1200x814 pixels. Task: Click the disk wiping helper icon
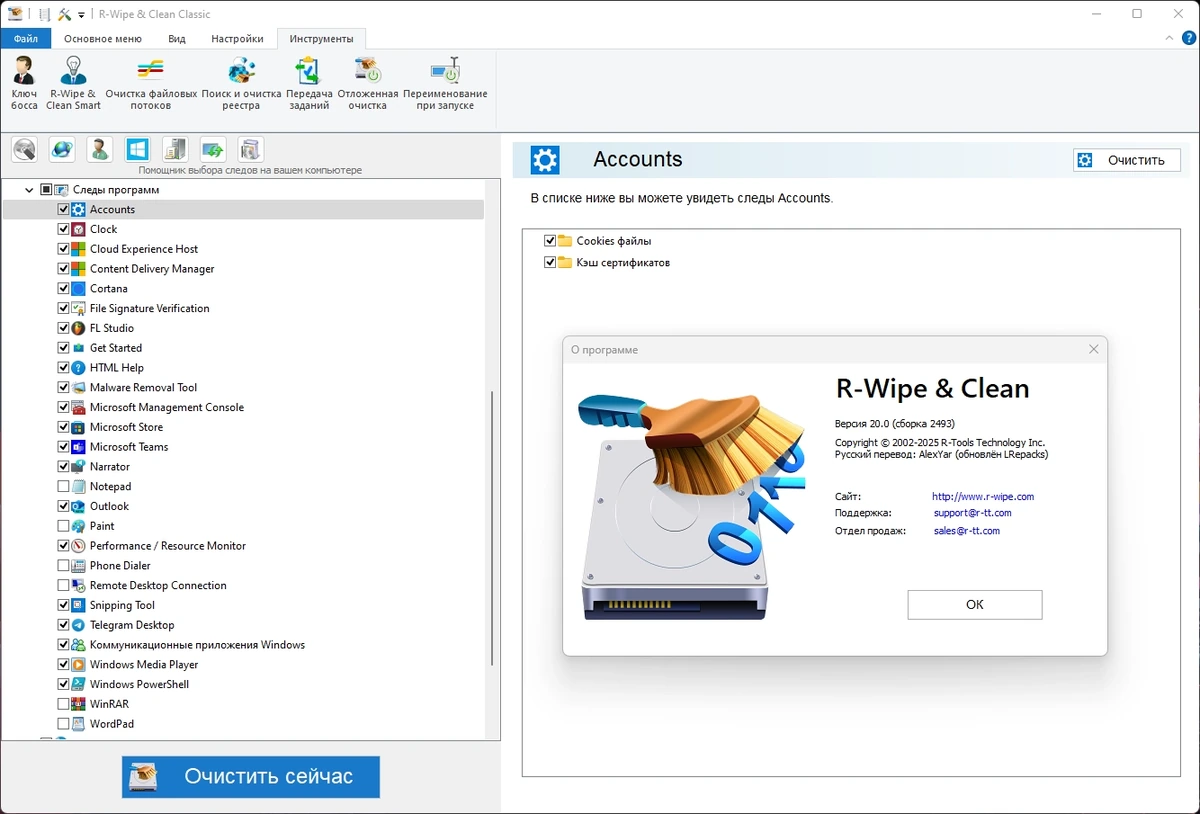24,150
